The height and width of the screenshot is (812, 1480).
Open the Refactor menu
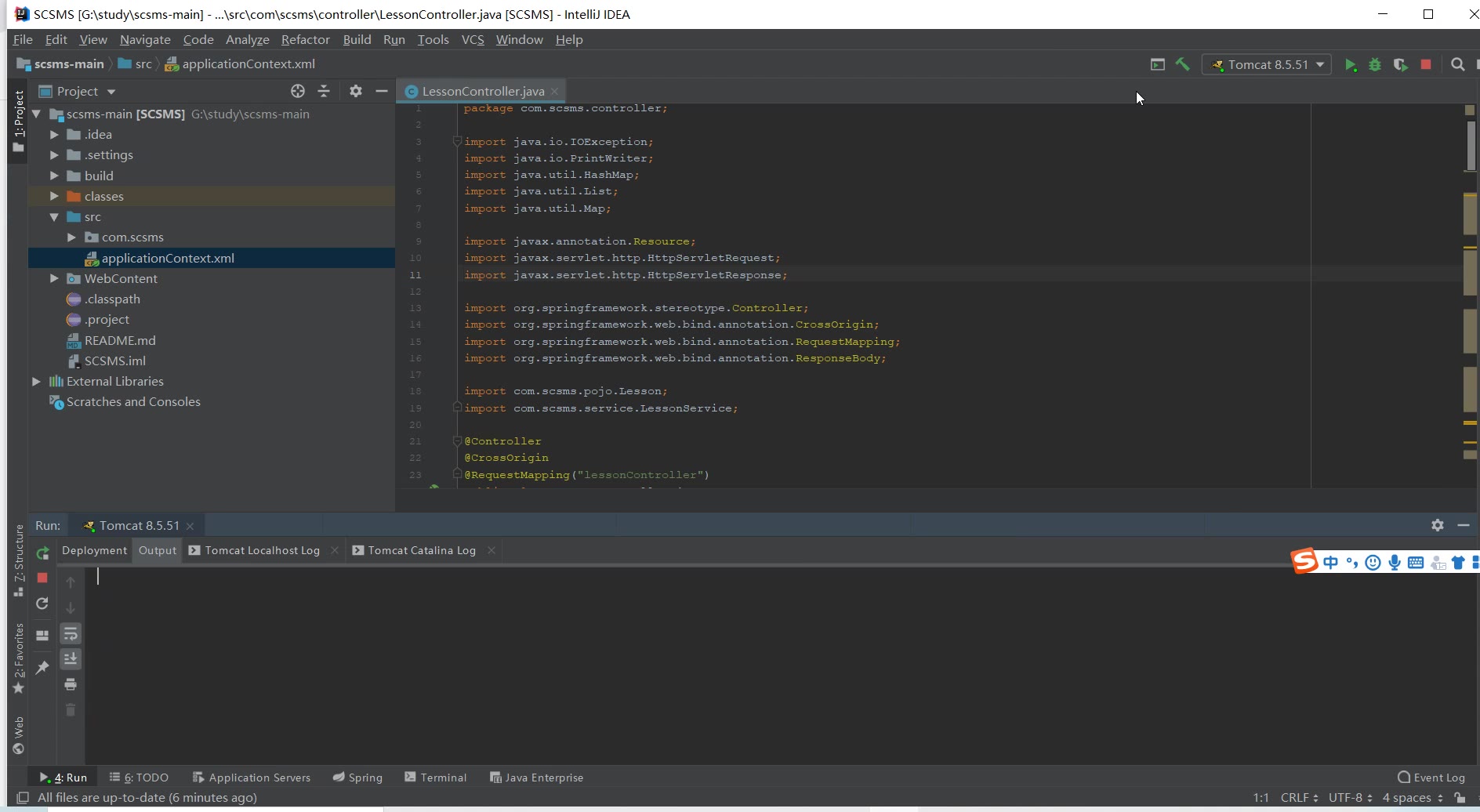pos(305,40)
